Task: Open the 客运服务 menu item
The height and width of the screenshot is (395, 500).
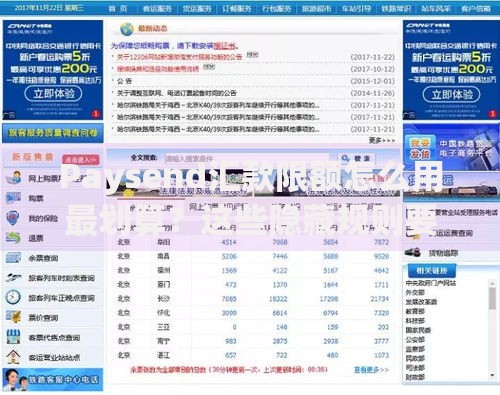Action: pos(157,8)
